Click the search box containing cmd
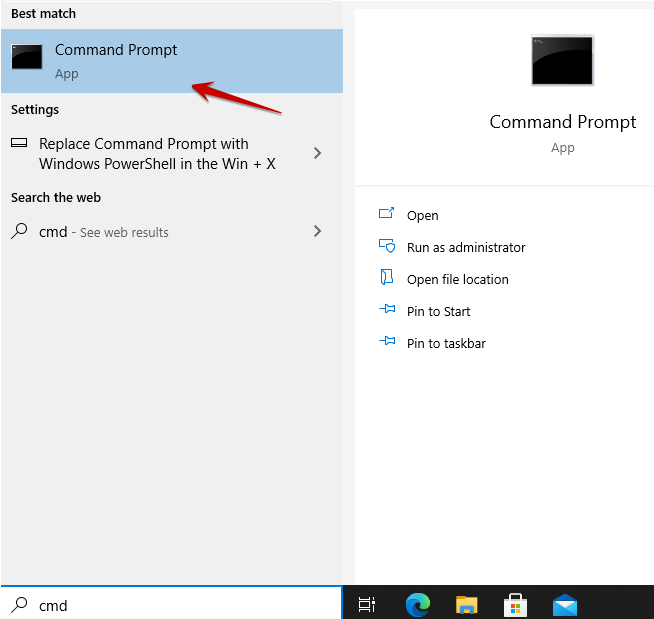Image resolution: width=654 pixels, height=619 pixels. click(180, 605)
